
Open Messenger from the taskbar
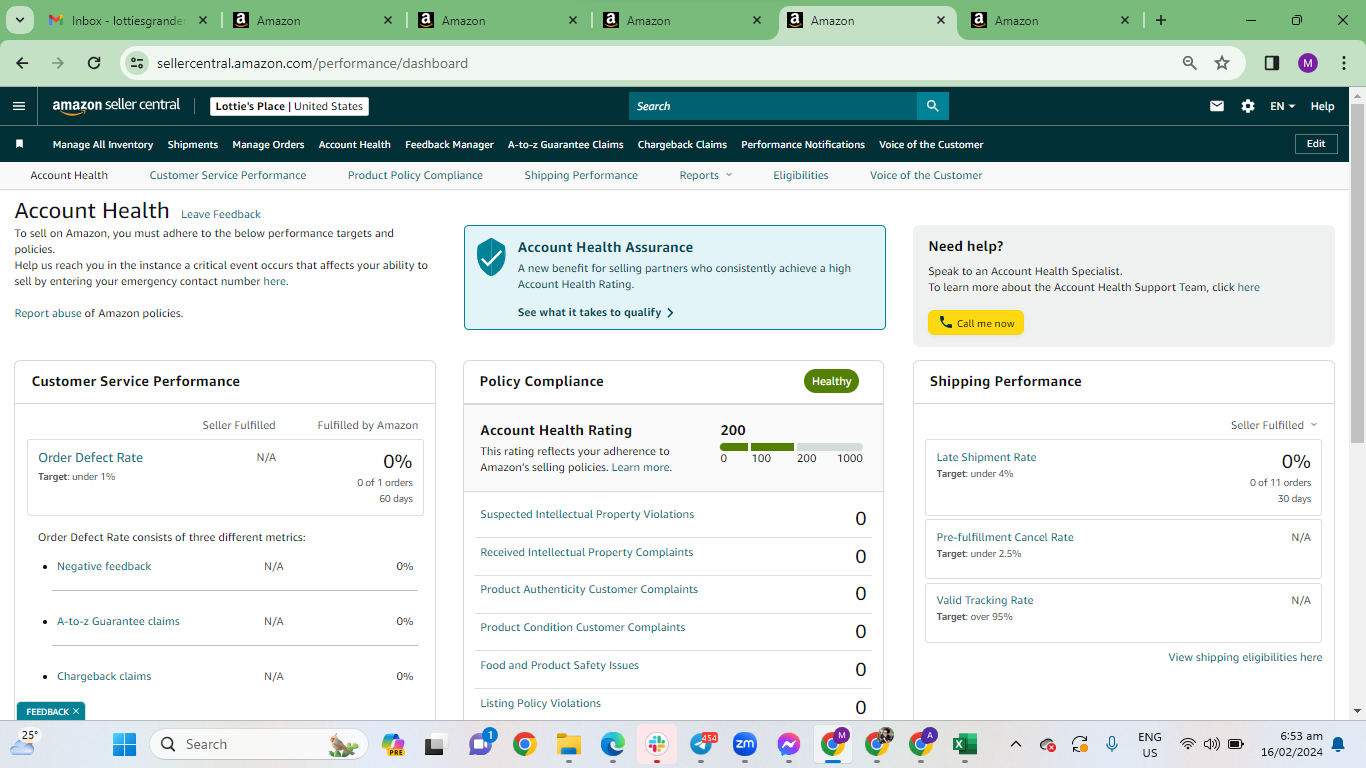788,744
